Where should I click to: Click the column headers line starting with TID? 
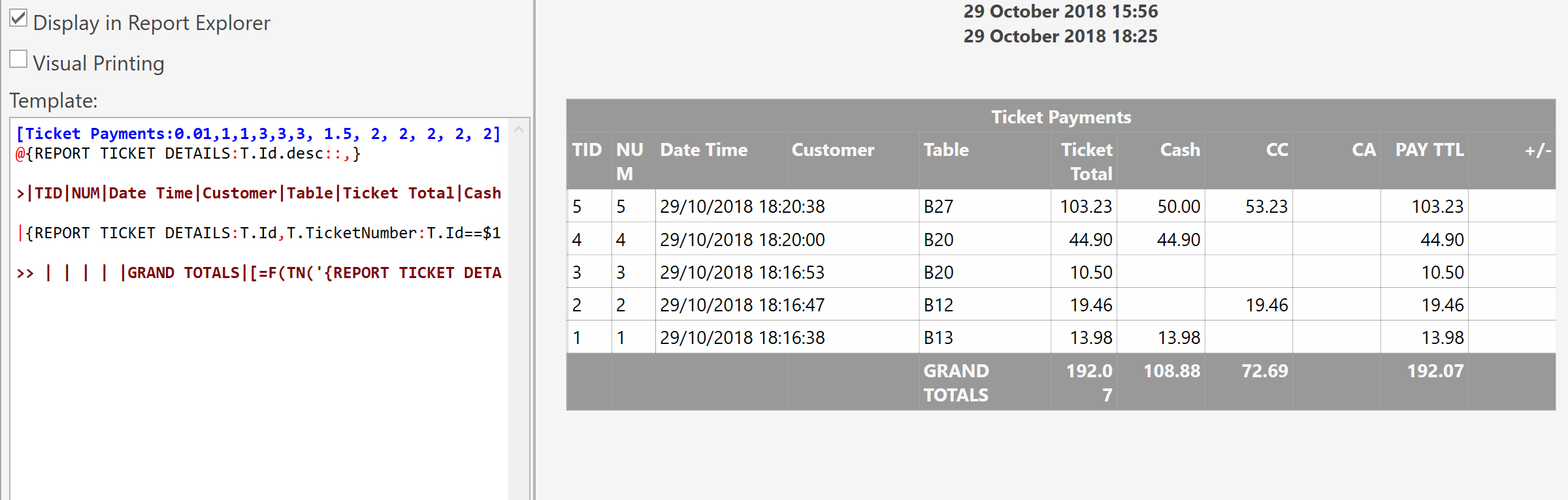tap(258, 193)
